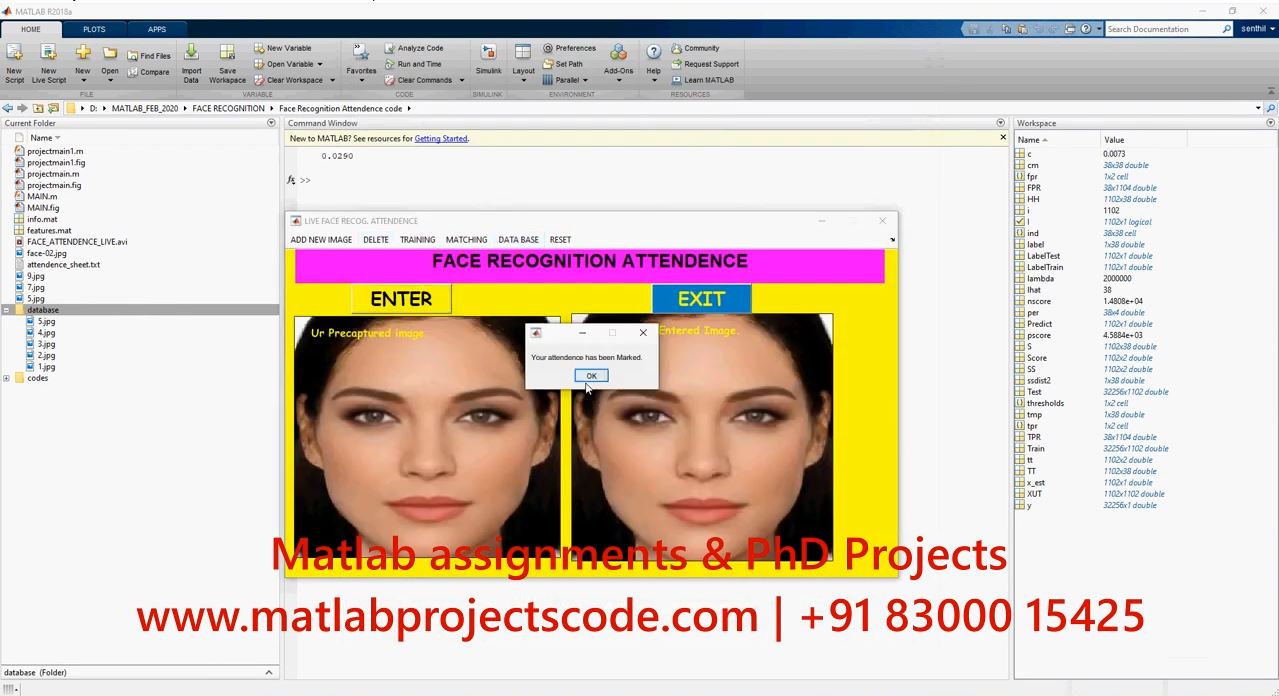
Task: Open the DATA BASE menu in attendance window
Action: click(518, 240)
